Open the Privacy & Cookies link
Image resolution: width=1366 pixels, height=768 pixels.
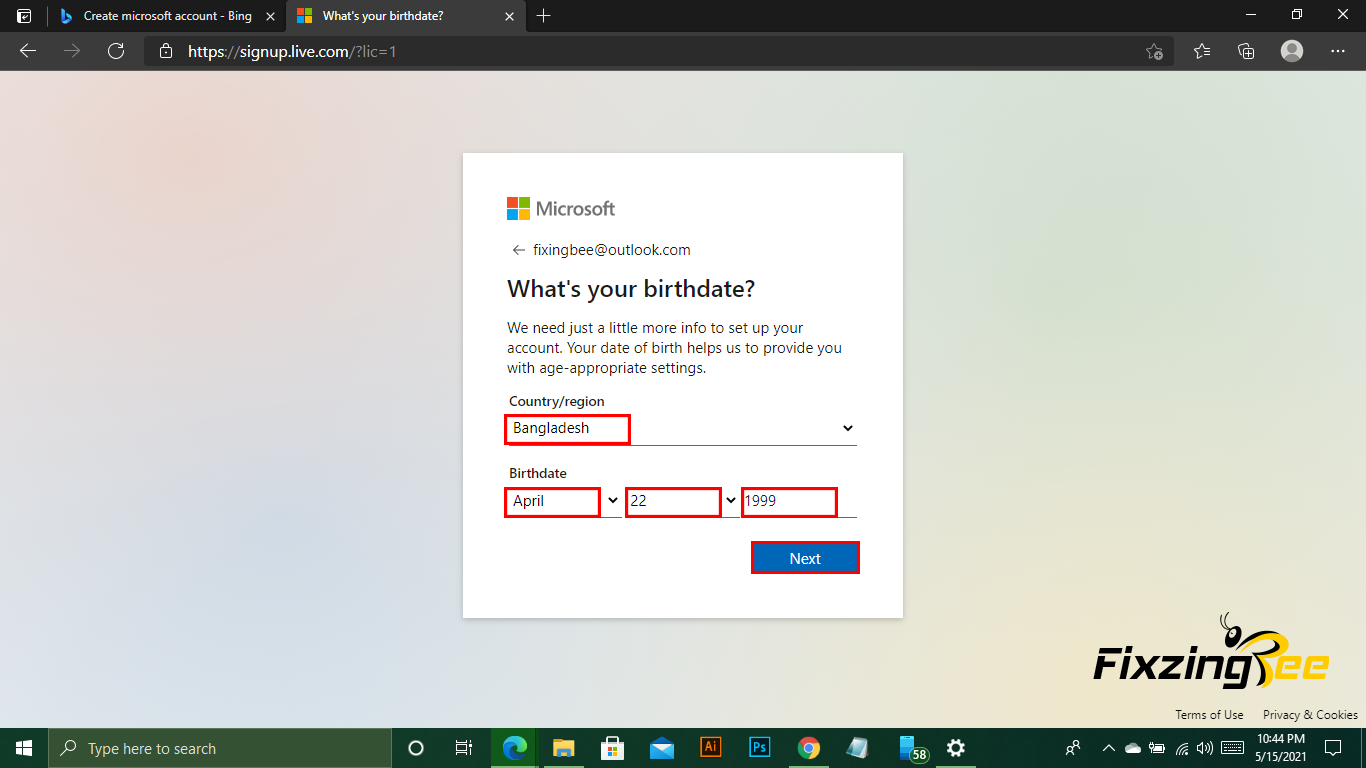[1310, 714]
